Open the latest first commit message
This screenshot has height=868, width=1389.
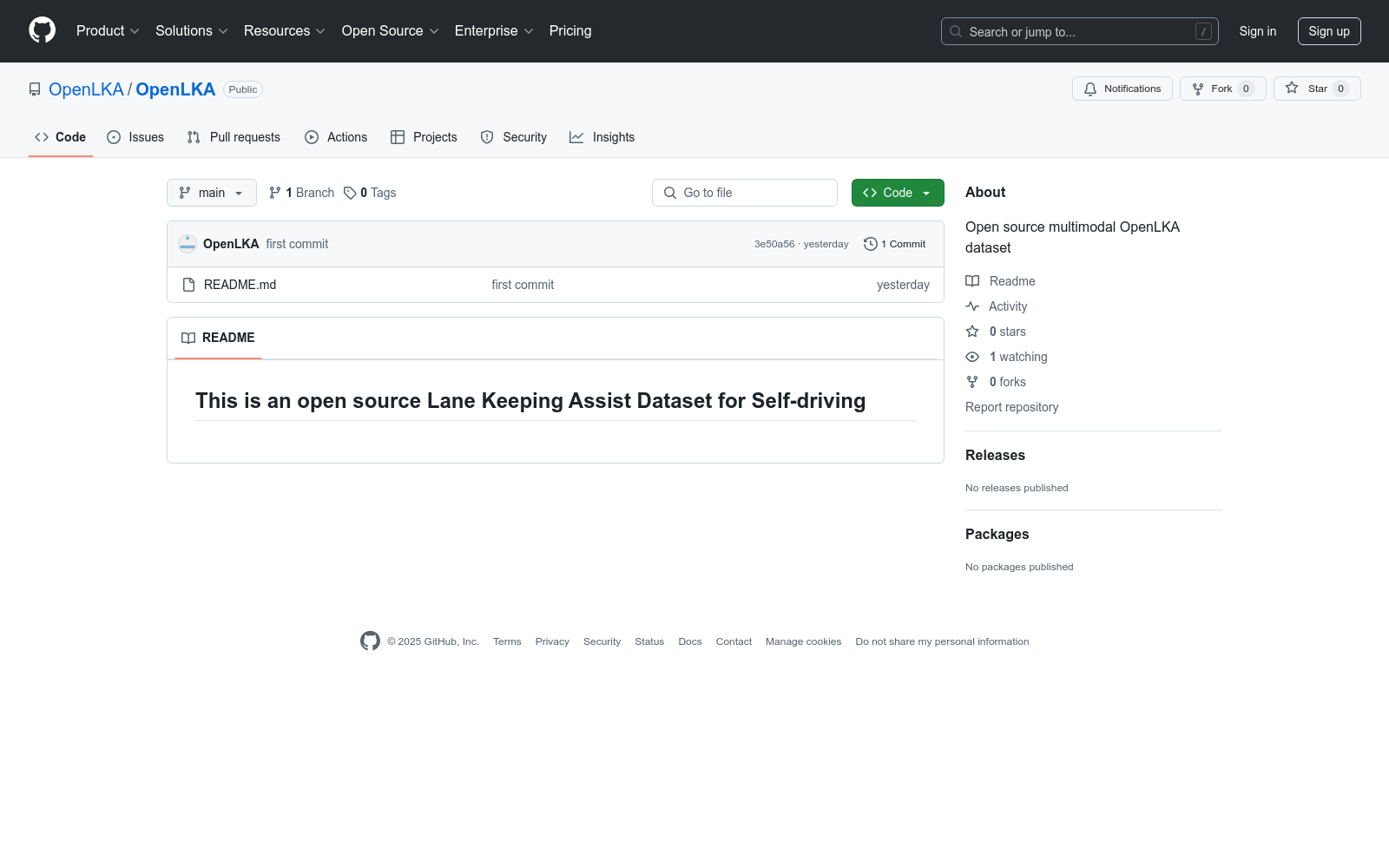click(297, 244)
